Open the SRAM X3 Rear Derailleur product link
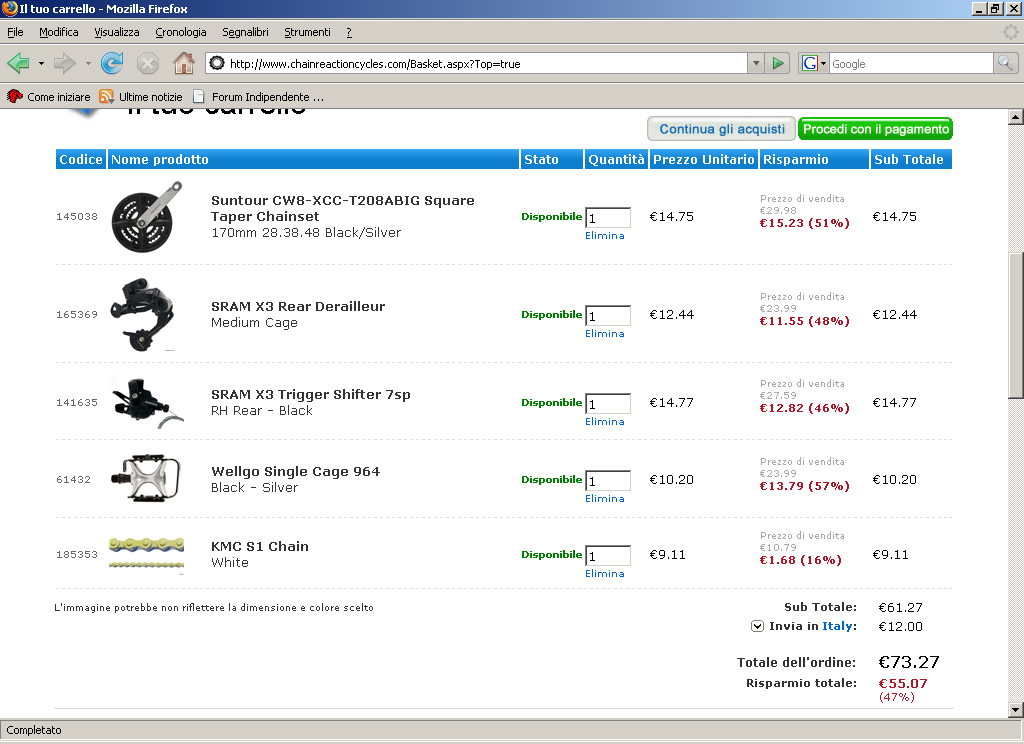The height and width of the screenshot is (744, 1024). point(298,306)
